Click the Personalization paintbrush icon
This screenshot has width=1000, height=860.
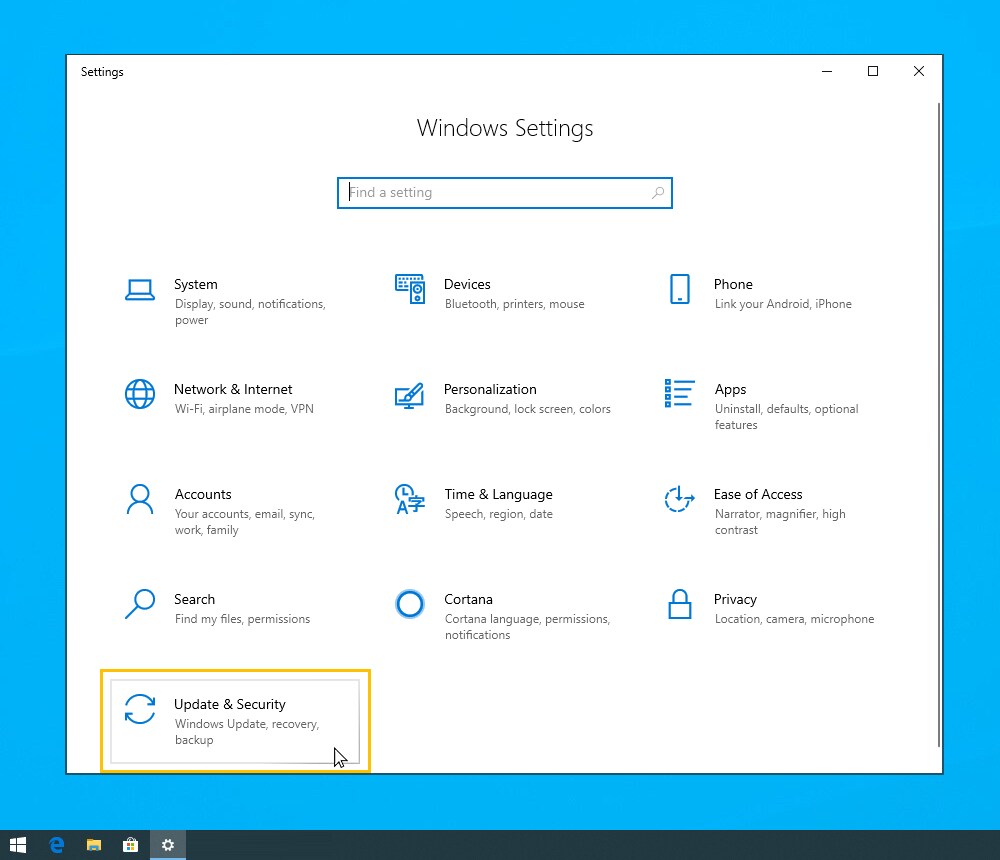409,395
